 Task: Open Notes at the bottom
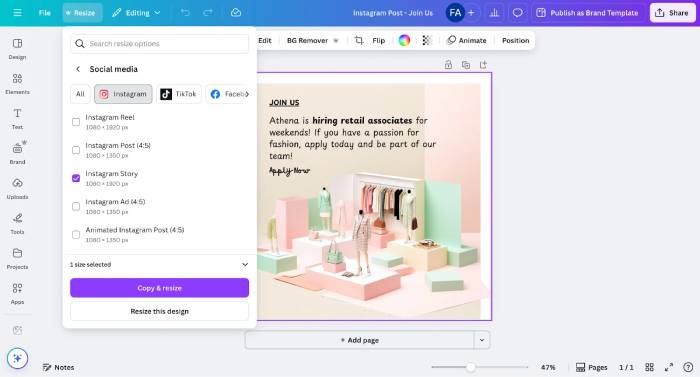pyautogui.click(x=58, y=367)
